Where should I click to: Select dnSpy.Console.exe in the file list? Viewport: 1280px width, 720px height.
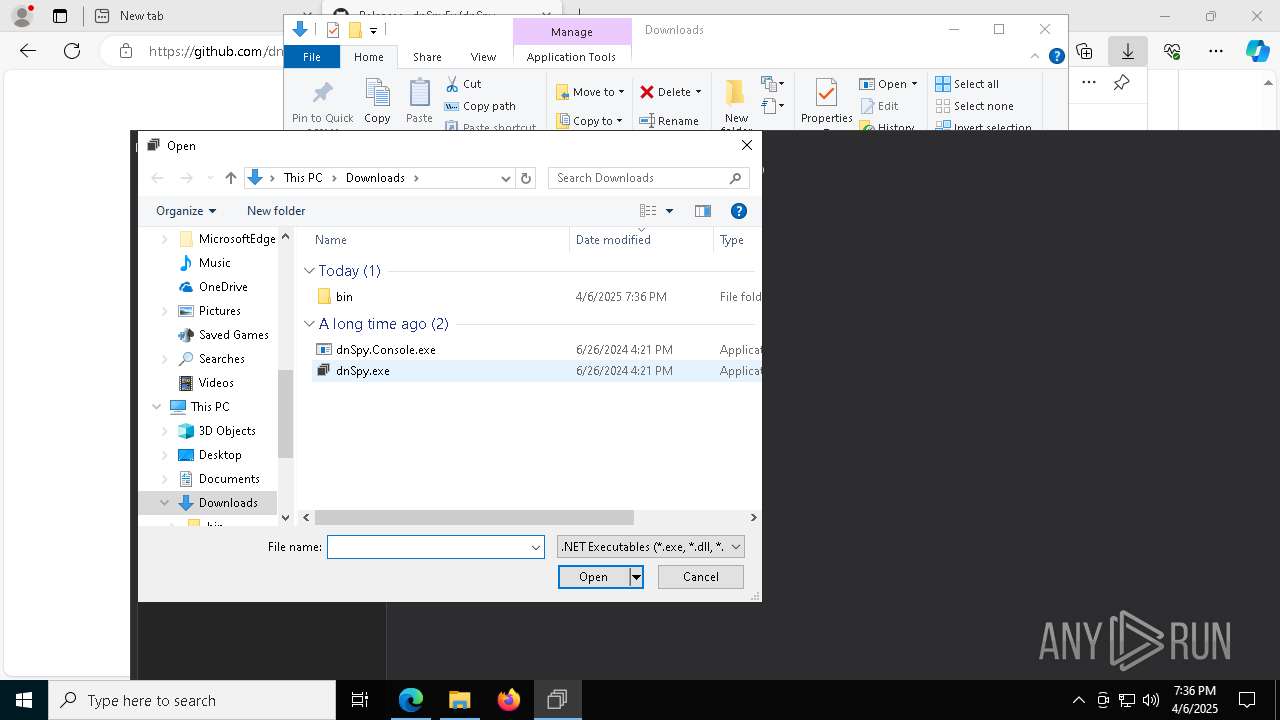386,350
